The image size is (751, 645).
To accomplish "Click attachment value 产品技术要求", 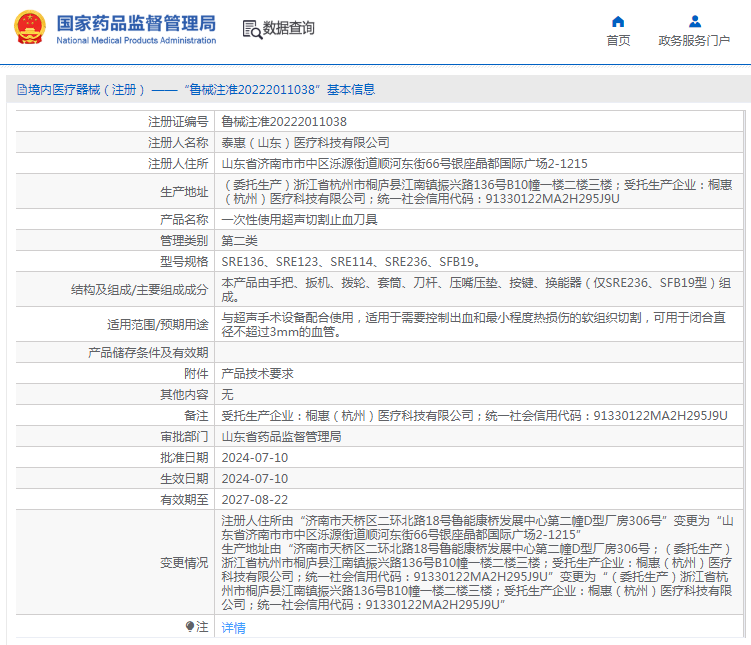I will point(257,374).
